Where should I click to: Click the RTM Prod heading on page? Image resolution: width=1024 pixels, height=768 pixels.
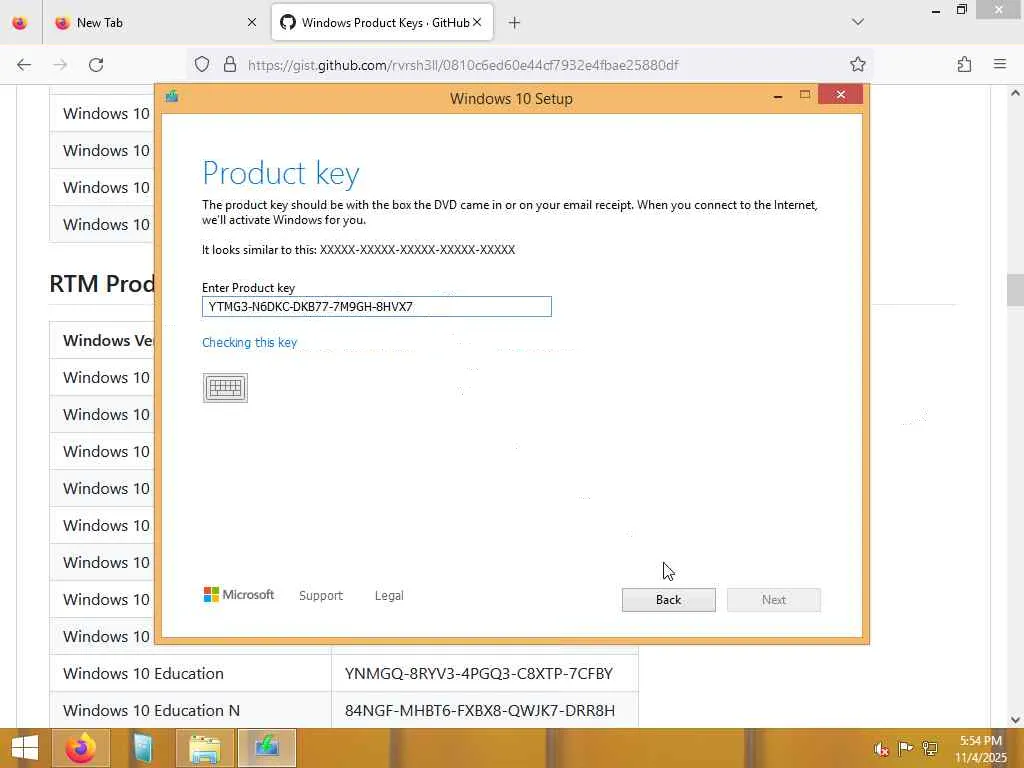pos(102,283)
